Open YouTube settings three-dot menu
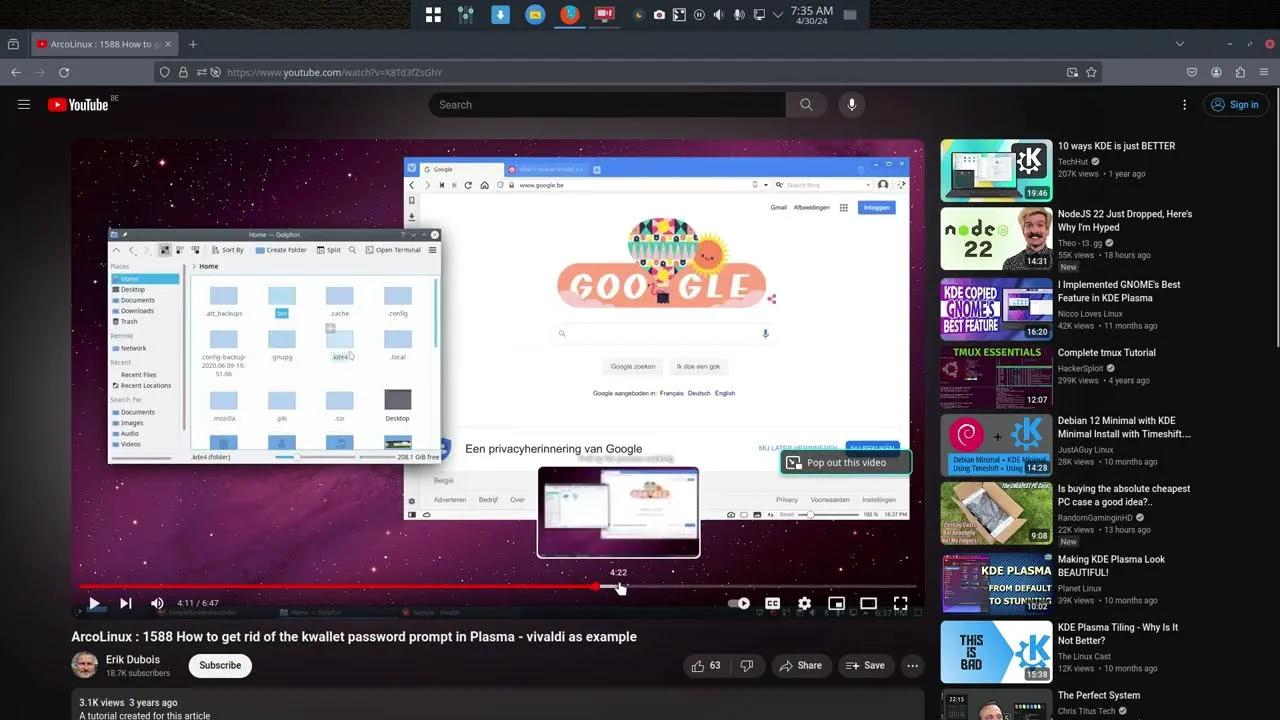This screenshot has width=1280, height=720. [1185, 104]
